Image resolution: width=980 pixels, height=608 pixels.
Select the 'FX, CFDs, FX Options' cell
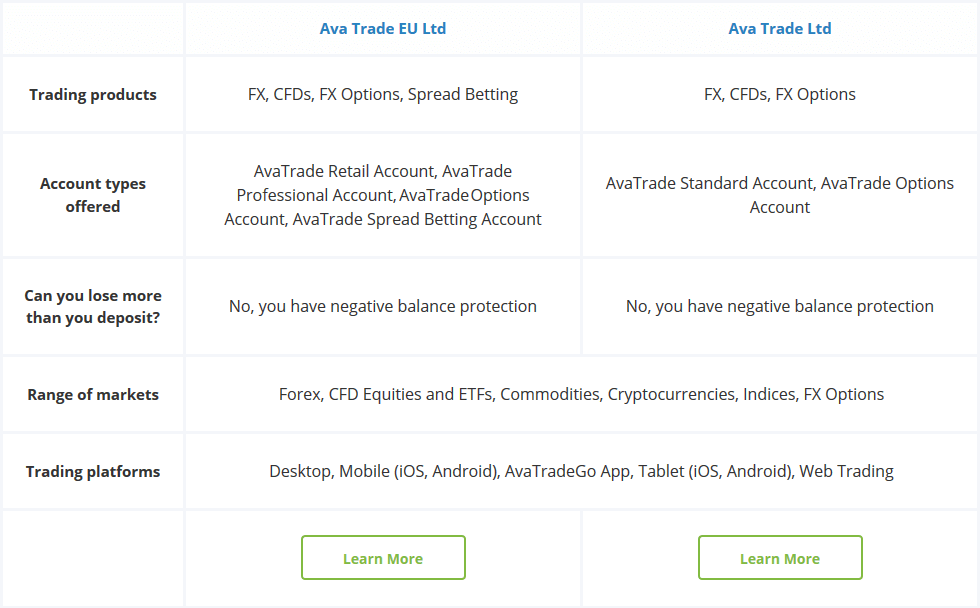[x=780, y=94]
